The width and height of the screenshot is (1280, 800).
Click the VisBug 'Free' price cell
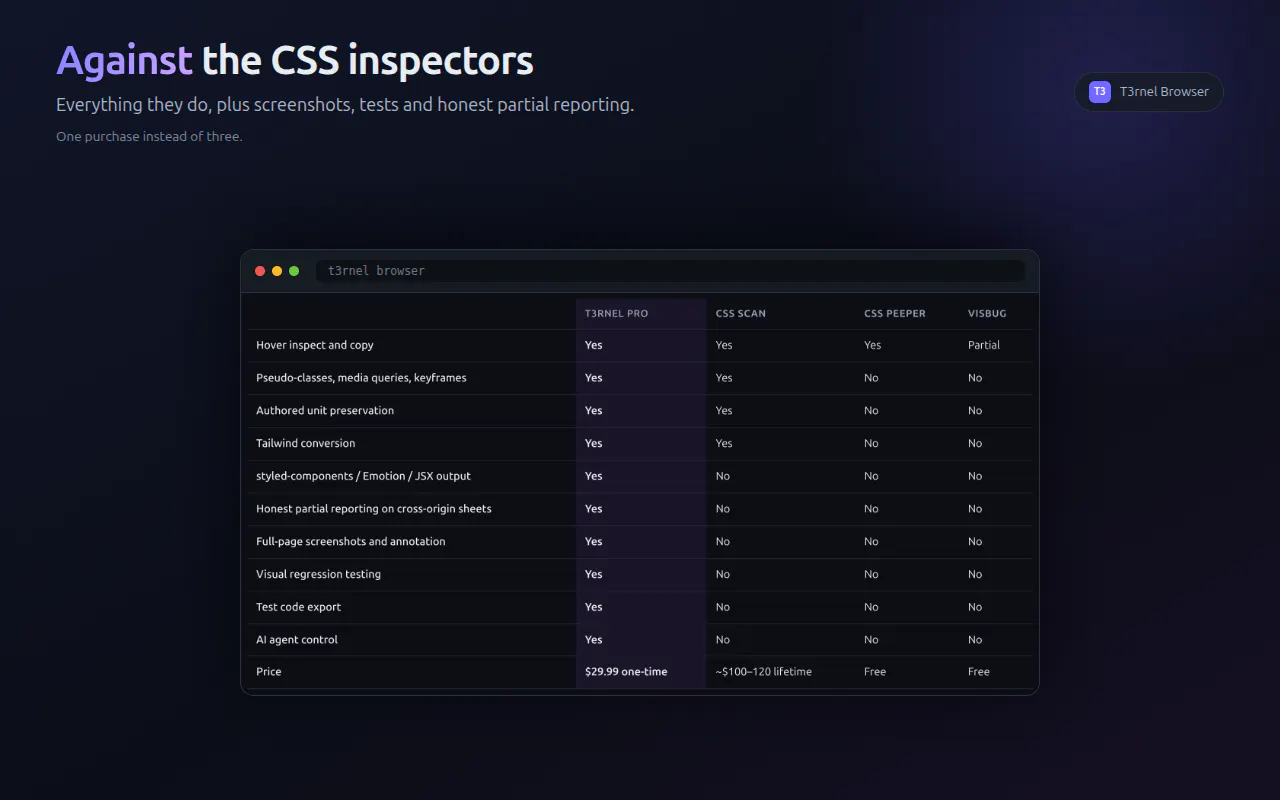[x=979, y=672]
